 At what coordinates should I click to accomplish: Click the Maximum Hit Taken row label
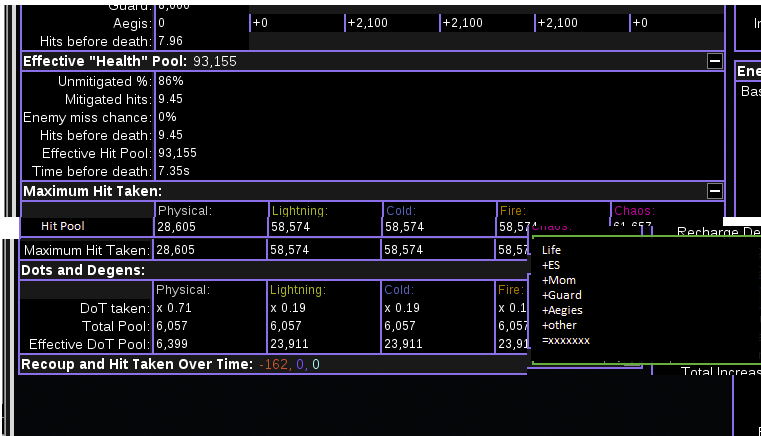click(87, 251)
